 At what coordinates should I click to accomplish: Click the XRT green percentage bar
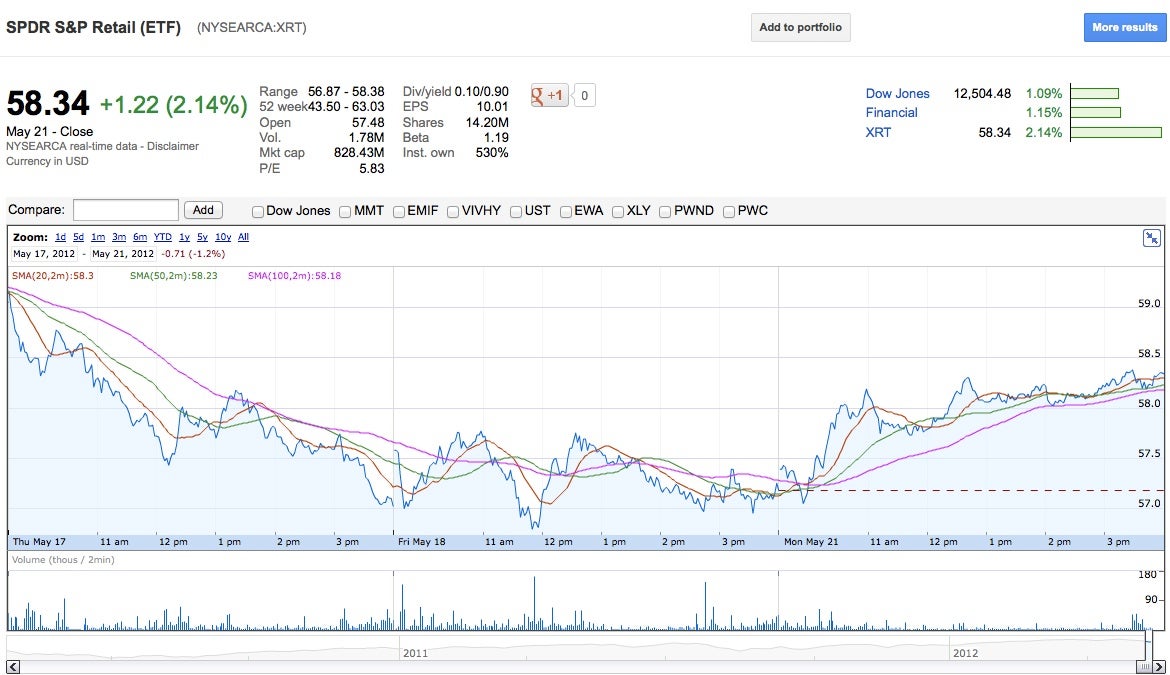coord(1116,133)
